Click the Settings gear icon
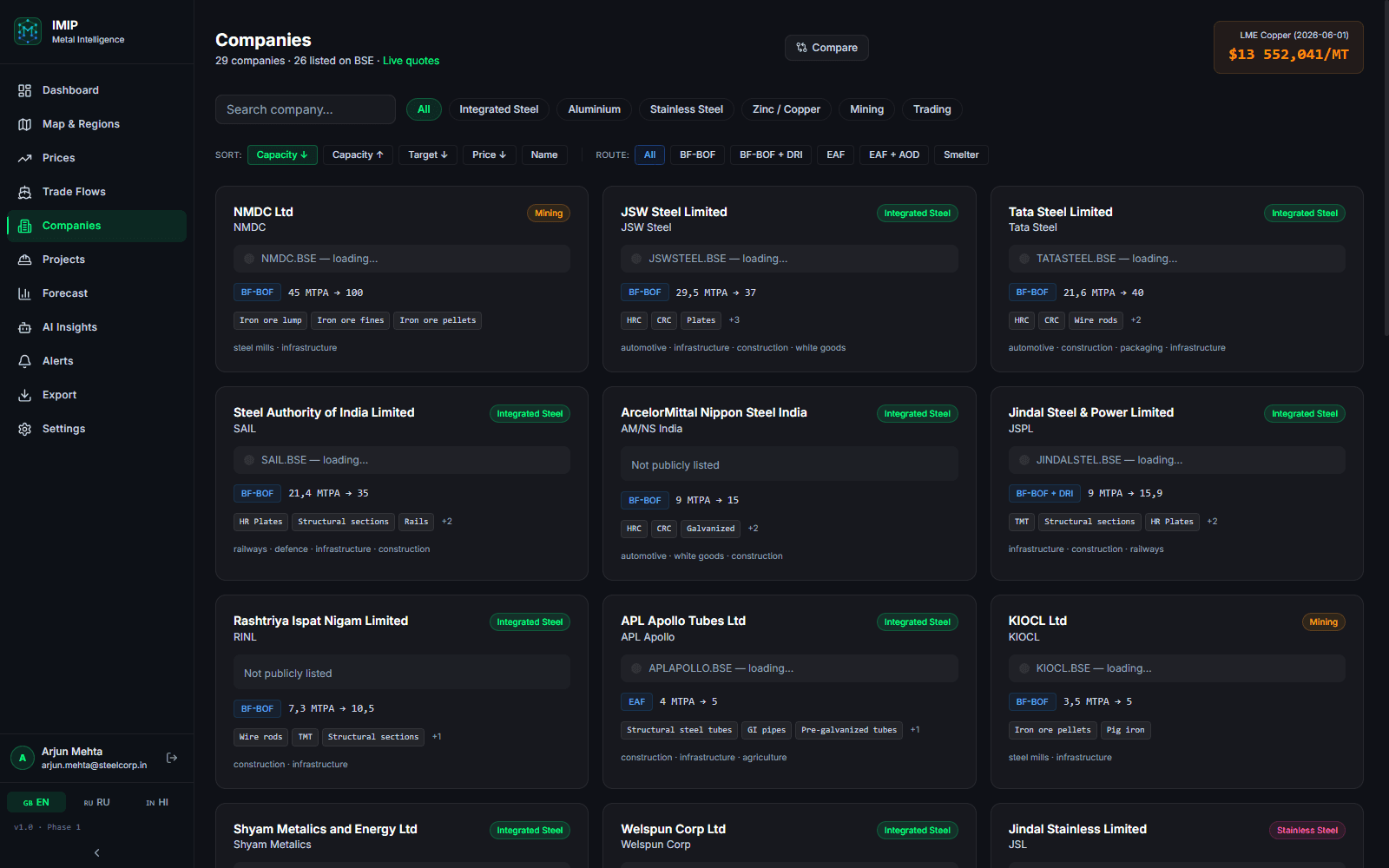The width and height of the screenshot is (1389, 868). click(24, 429)
